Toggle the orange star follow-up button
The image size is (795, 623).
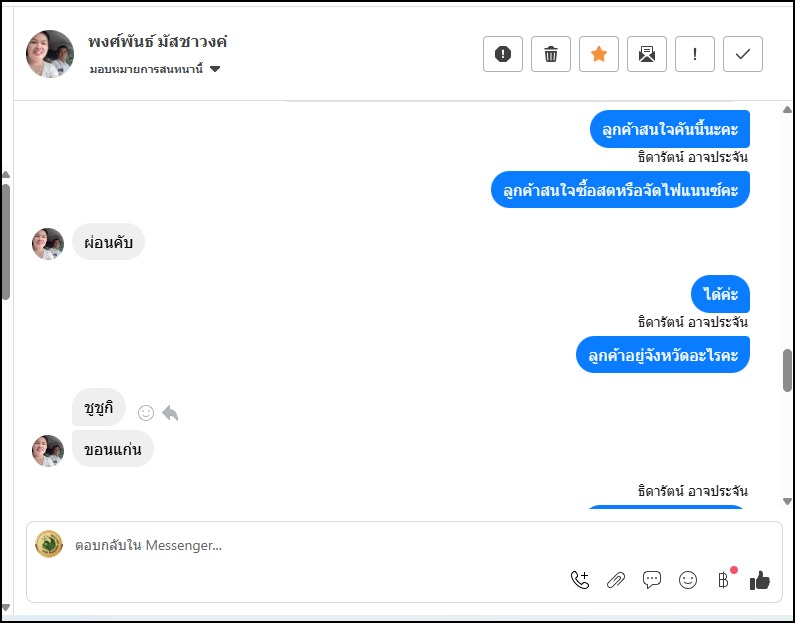click(x=599, y=54)
